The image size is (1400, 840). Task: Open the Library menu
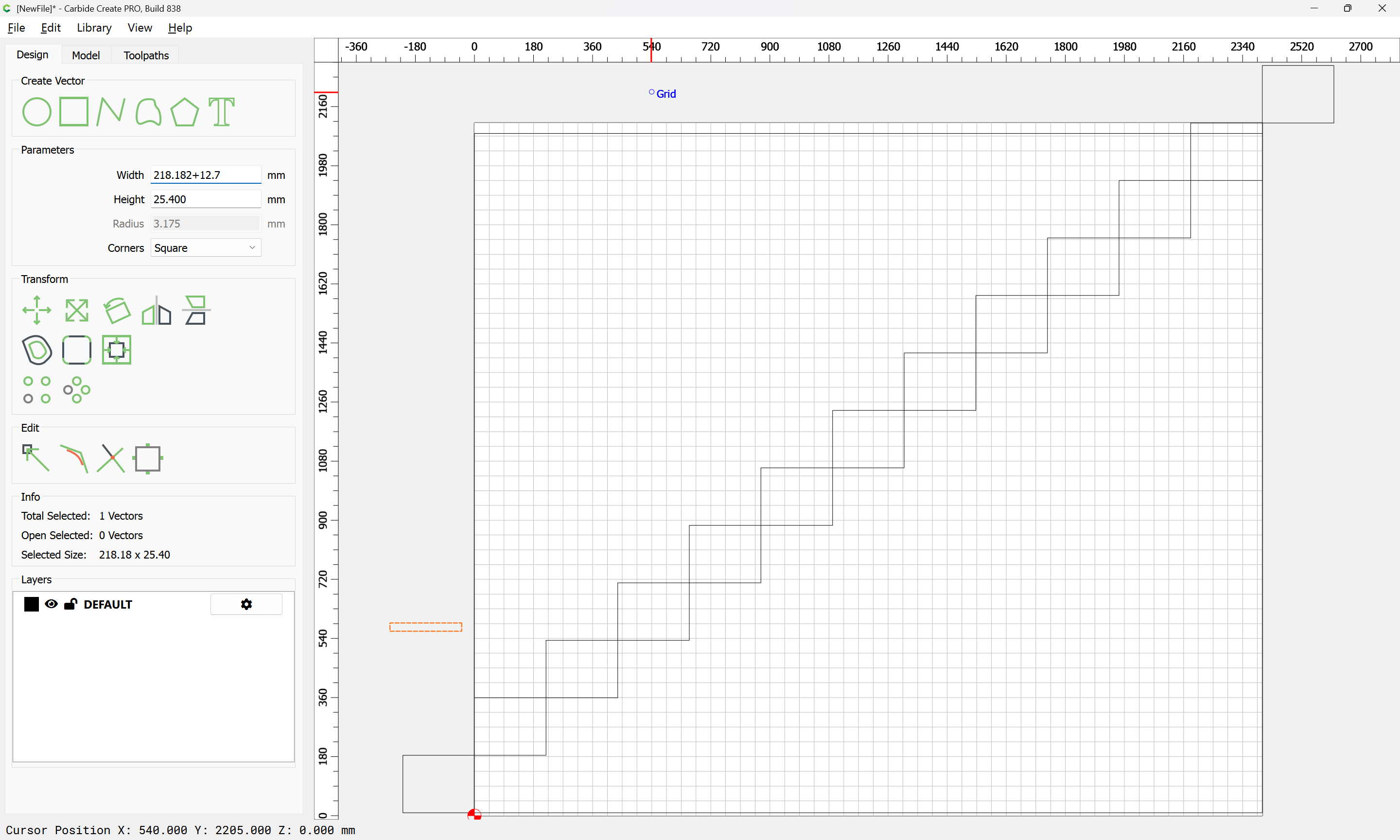[94, 28]
